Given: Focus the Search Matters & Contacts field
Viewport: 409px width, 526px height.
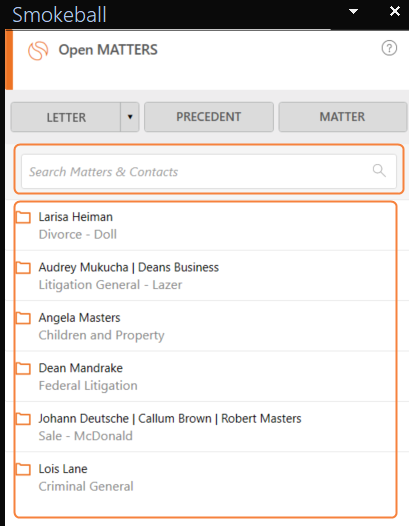Looking at the screenshot, I should (x=209, y=171).
